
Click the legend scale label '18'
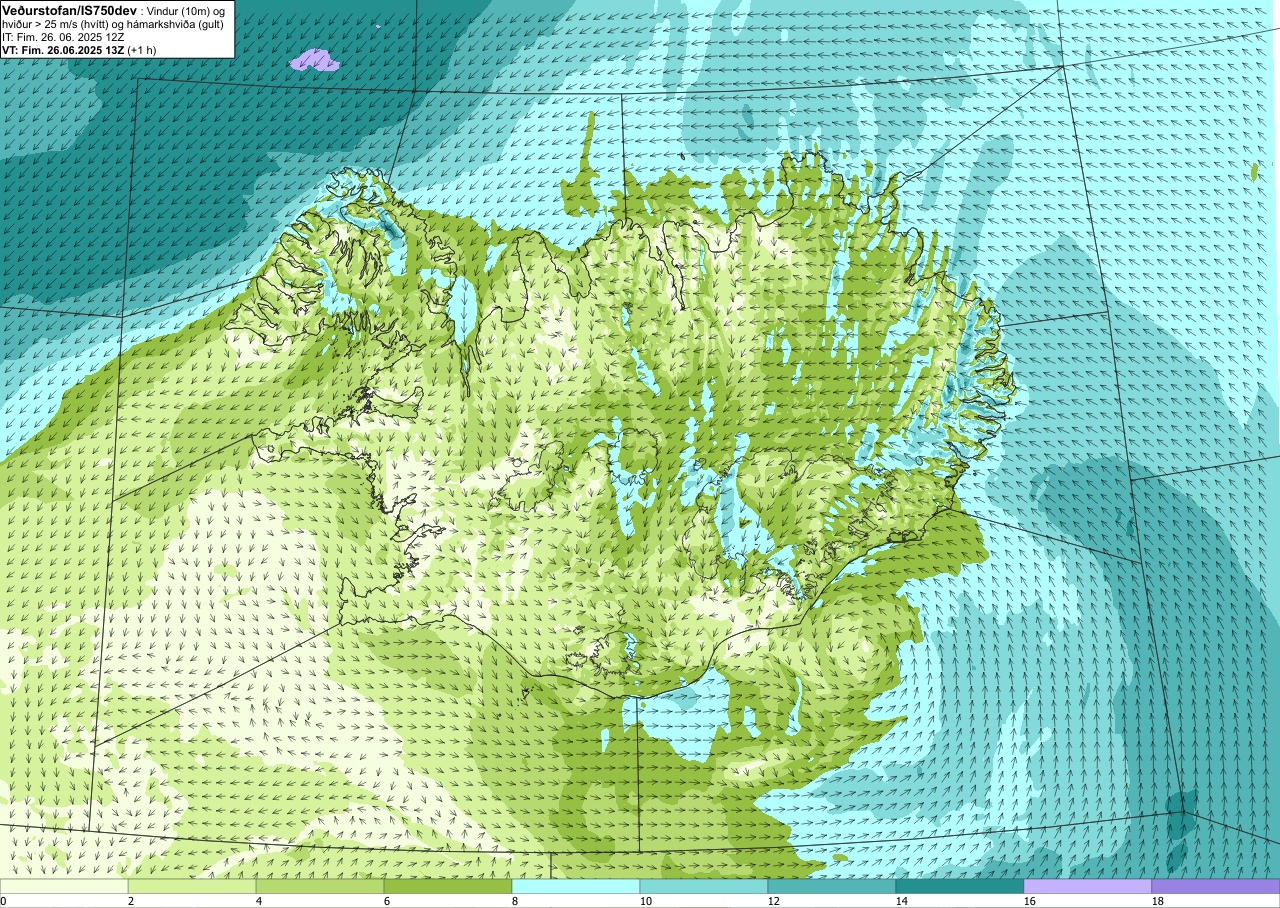[1158, 901]
